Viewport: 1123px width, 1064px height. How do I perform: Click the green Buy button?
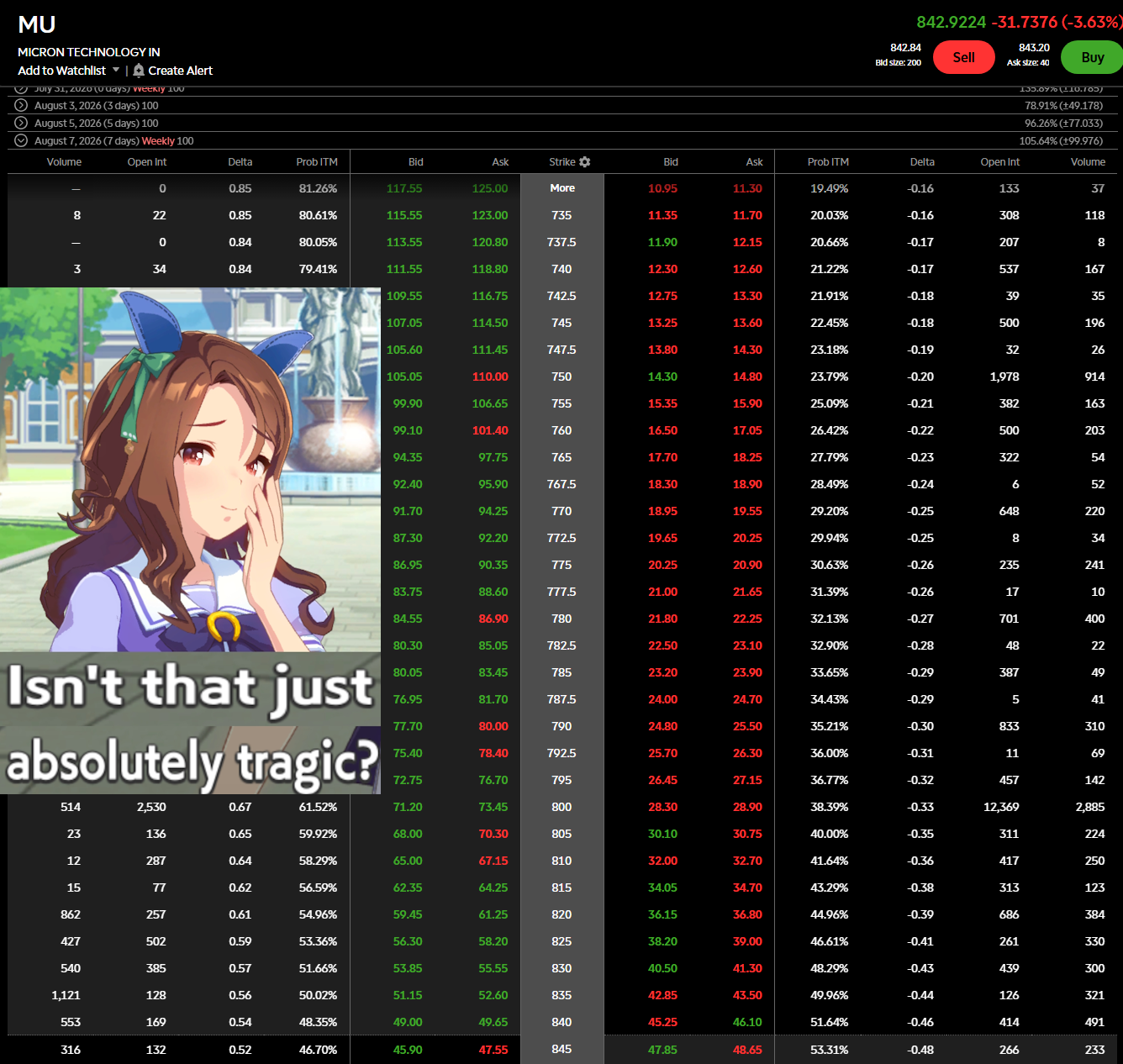1092,57
